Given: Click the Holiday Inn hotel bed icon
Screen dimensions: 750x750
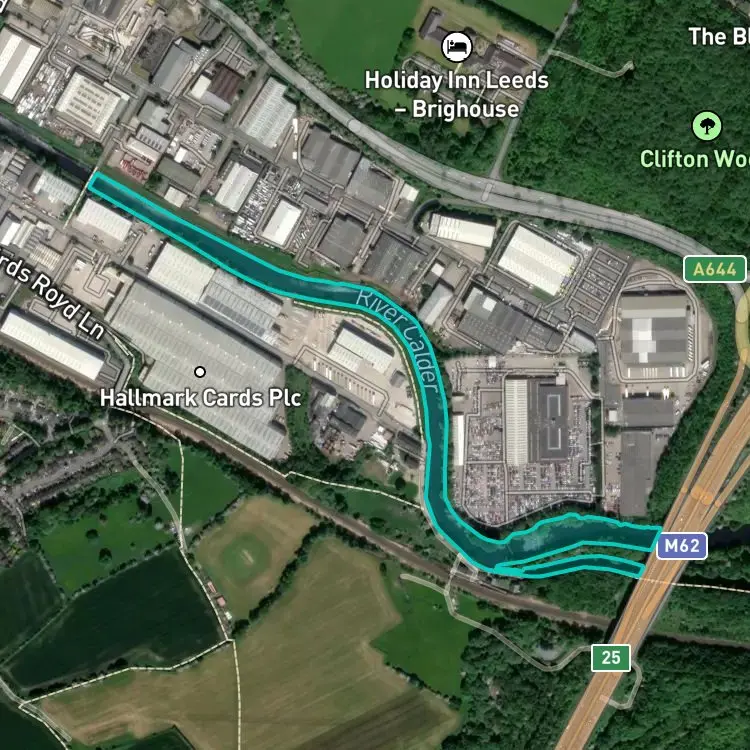Looking at the screenshot, I should pos(457,47).
